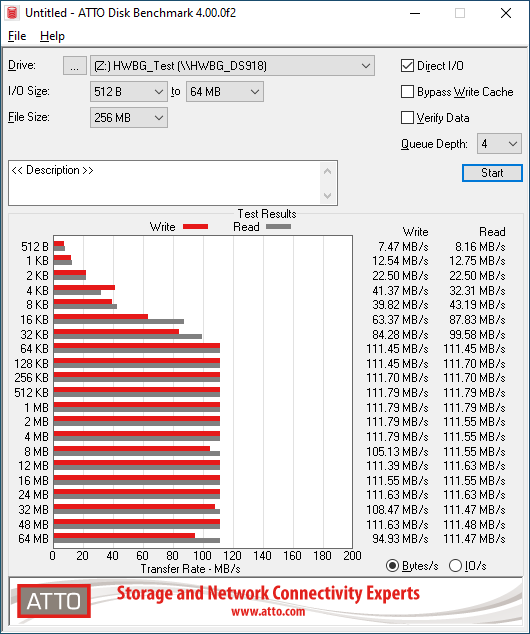Expand the 512 B minimum I/O size dropdown
530x634 pixels.
pyautogui.click(x=129, y=92)
